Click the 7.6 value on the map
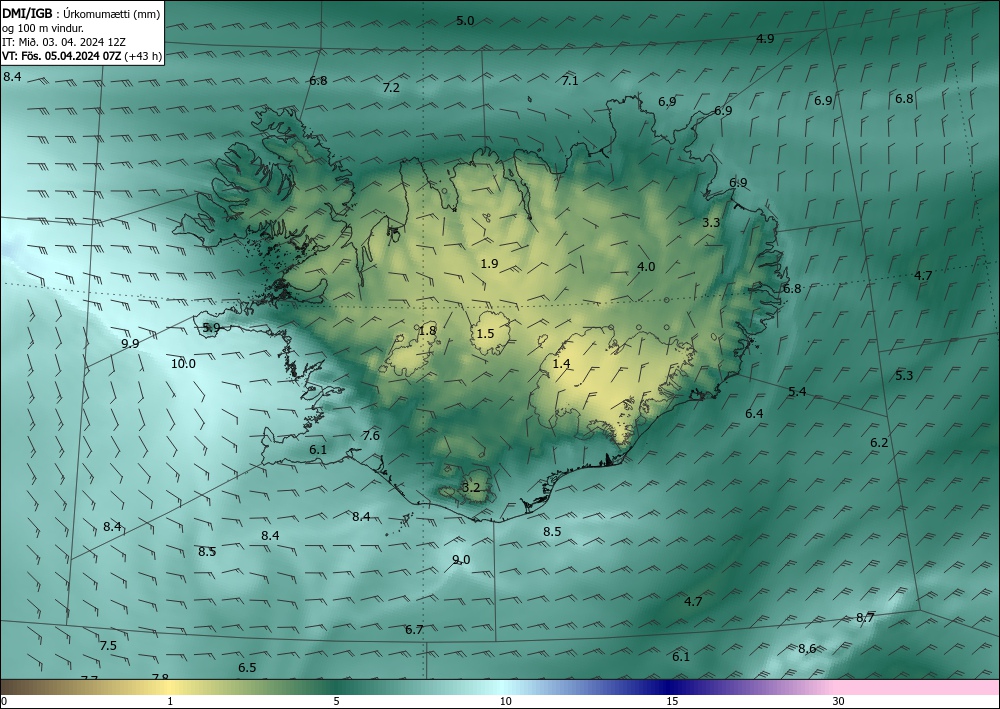 (x=371, y=435)
